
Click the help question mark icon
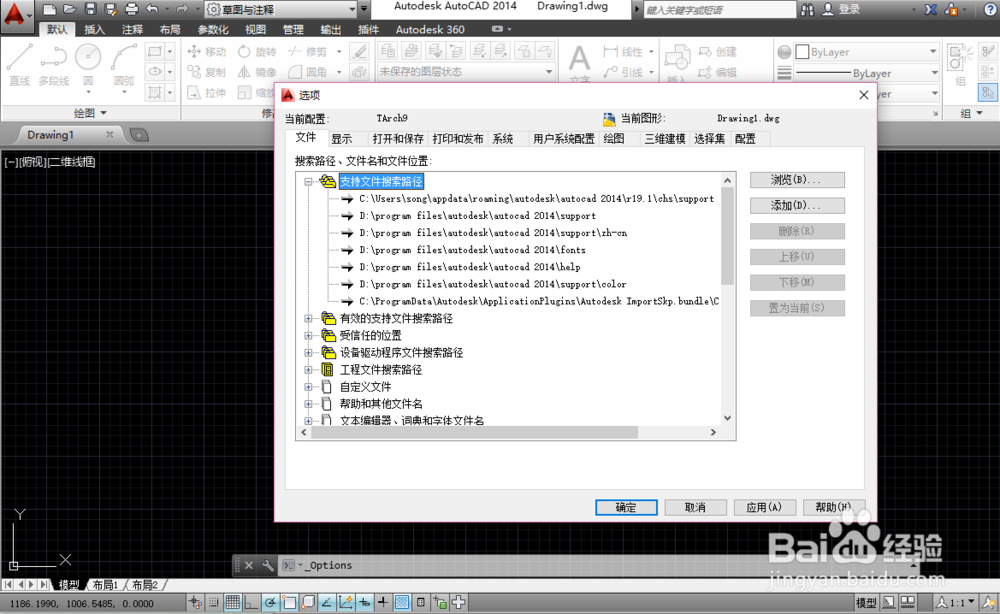990,10
